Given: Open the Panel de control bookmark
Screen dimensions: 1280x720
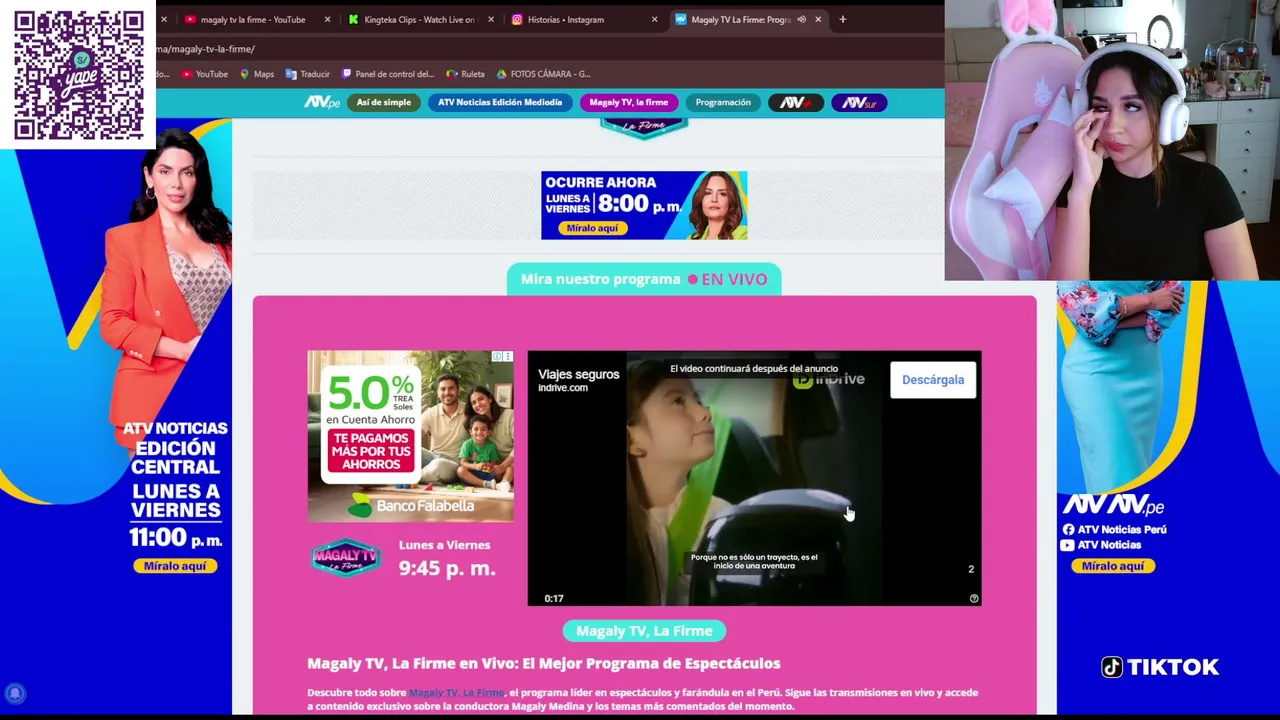Looking at the screenshot, I should click(x=388, y=74).
